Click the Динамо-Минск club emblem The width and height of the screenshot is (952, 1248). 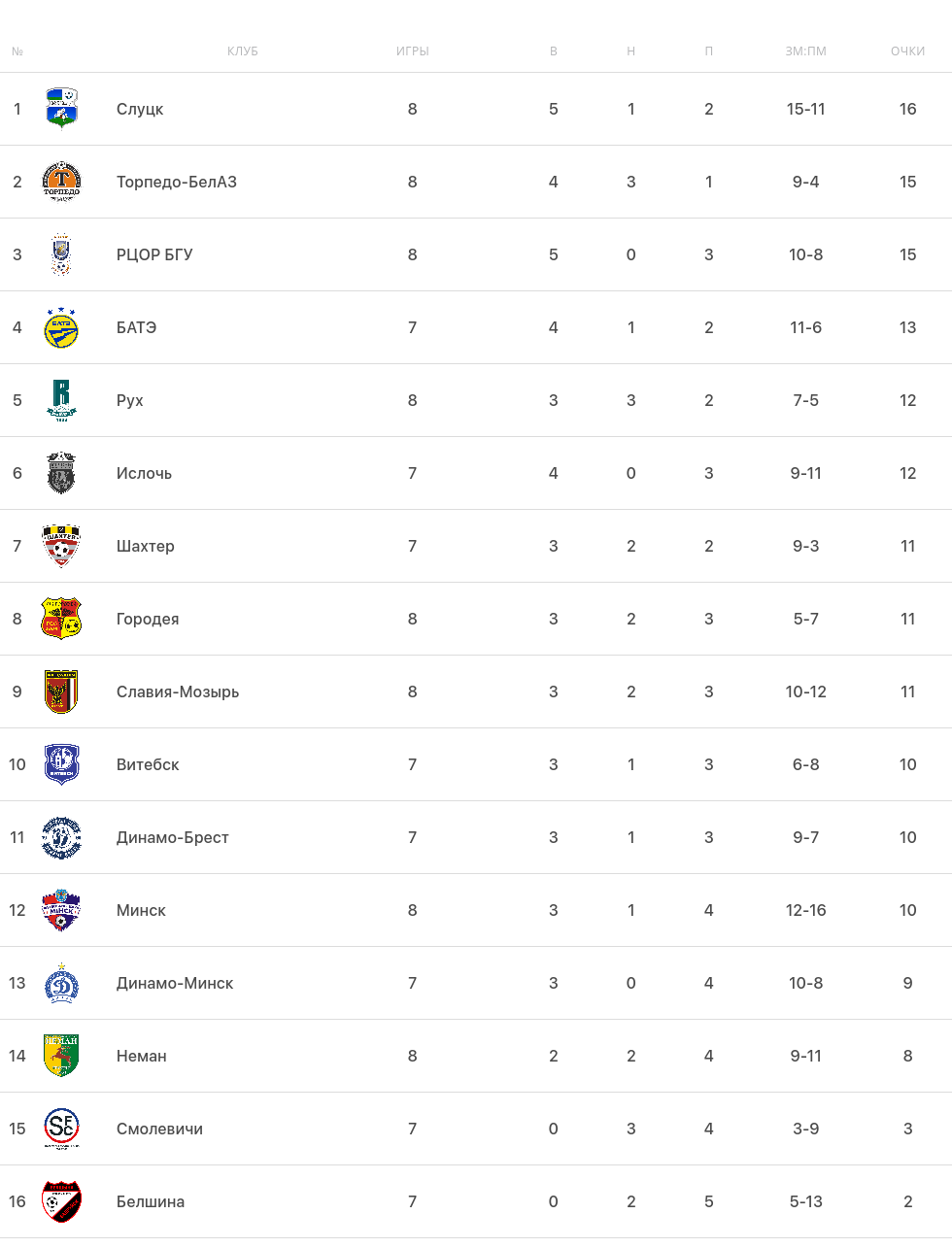point(61,983)
